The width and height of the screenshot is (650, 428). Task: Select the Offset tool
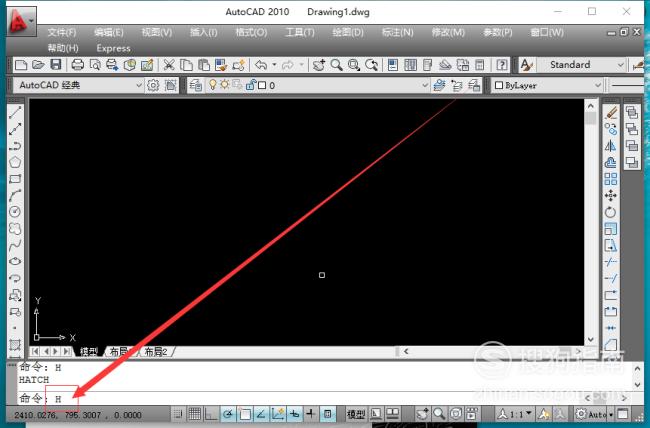[611, 162]
